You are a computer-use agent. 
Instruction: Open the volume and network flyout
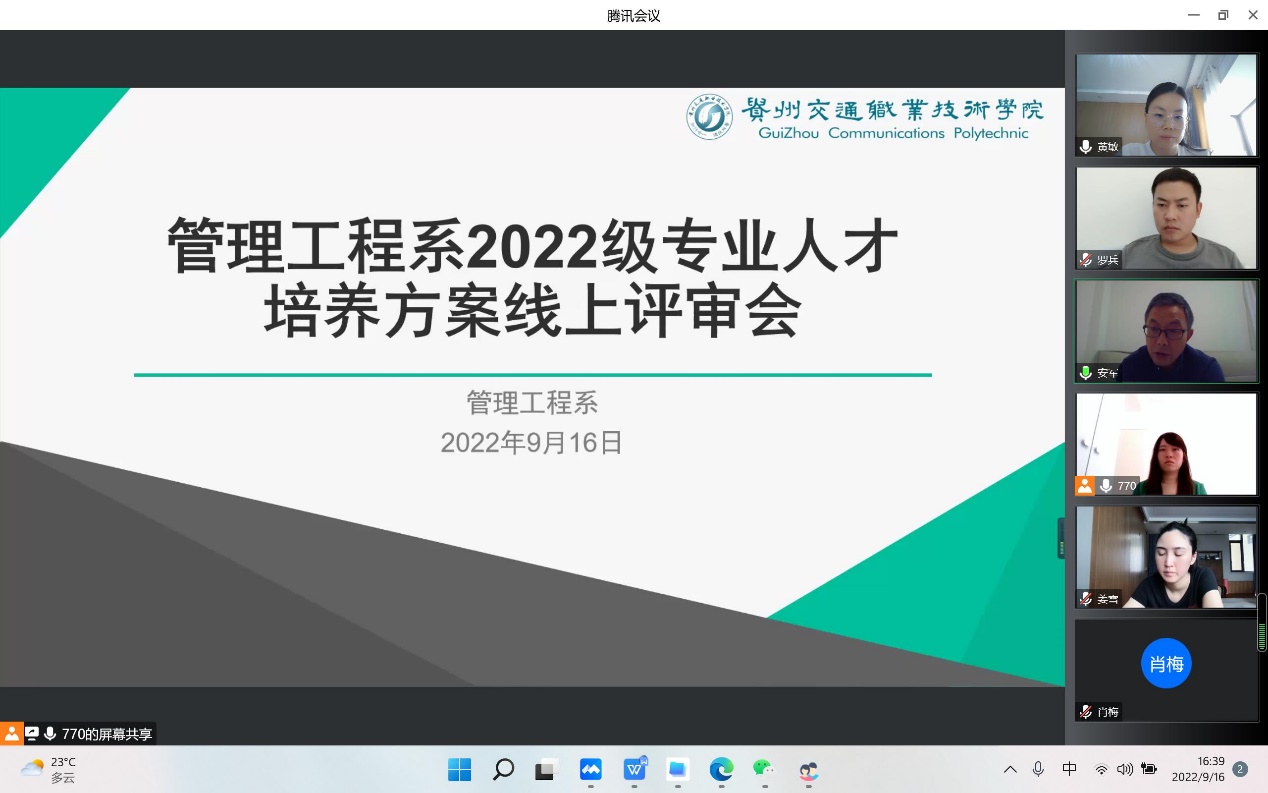1125,769
